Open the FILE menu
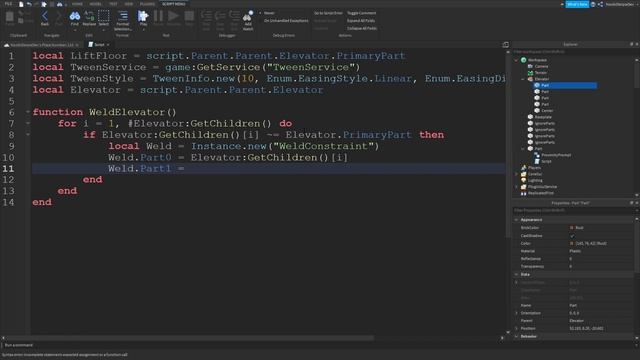 (x=8, y=4)
